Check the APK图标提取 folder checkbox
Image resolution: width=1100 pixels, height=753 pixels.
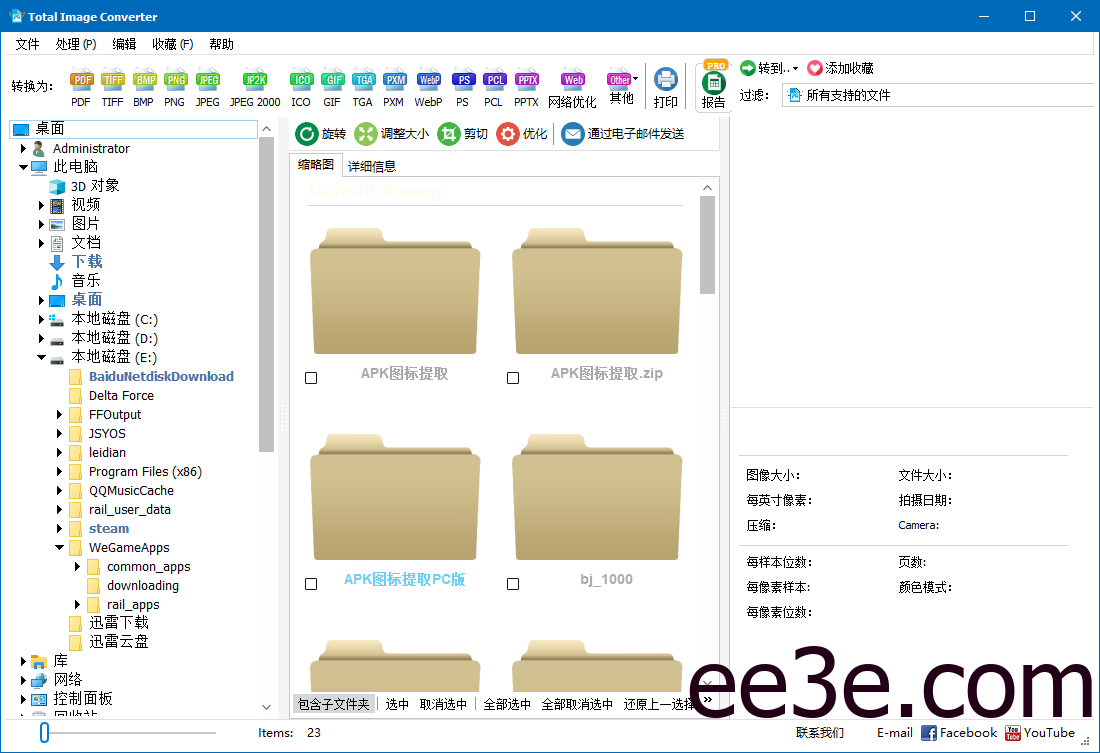tap(310, 377)
